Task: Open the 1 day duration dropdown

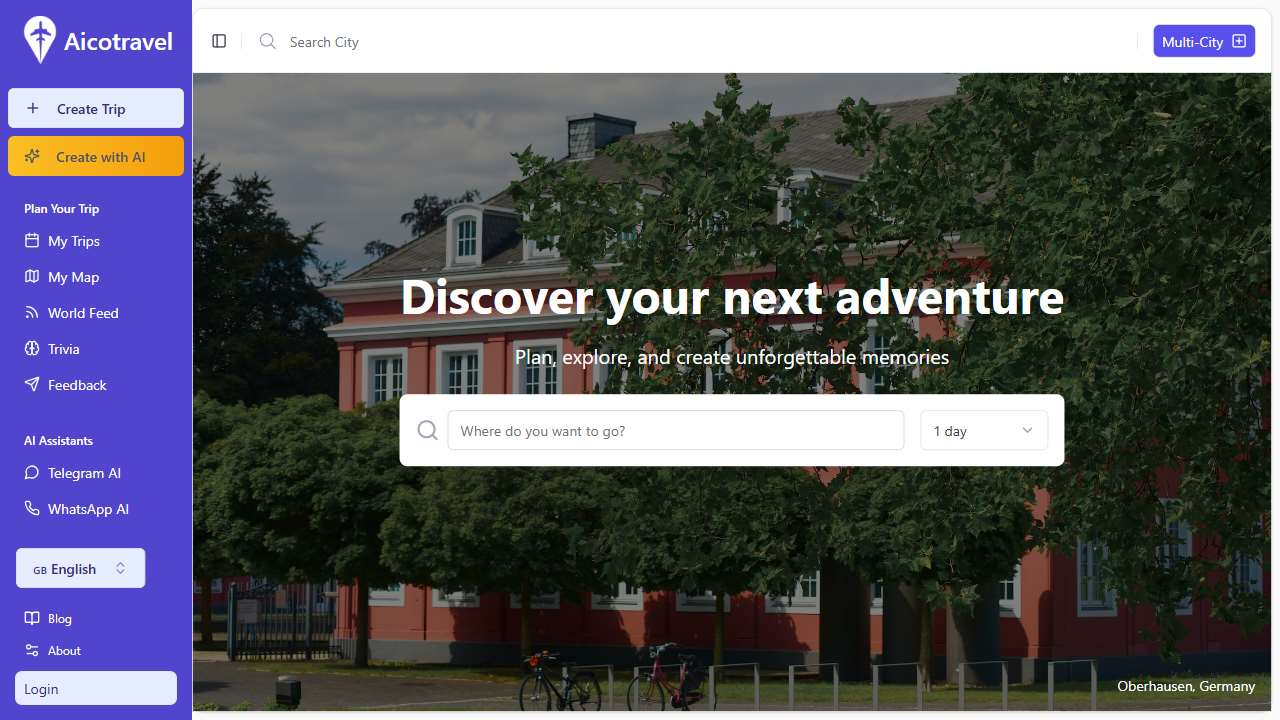Action: click(x=984, y=431)
